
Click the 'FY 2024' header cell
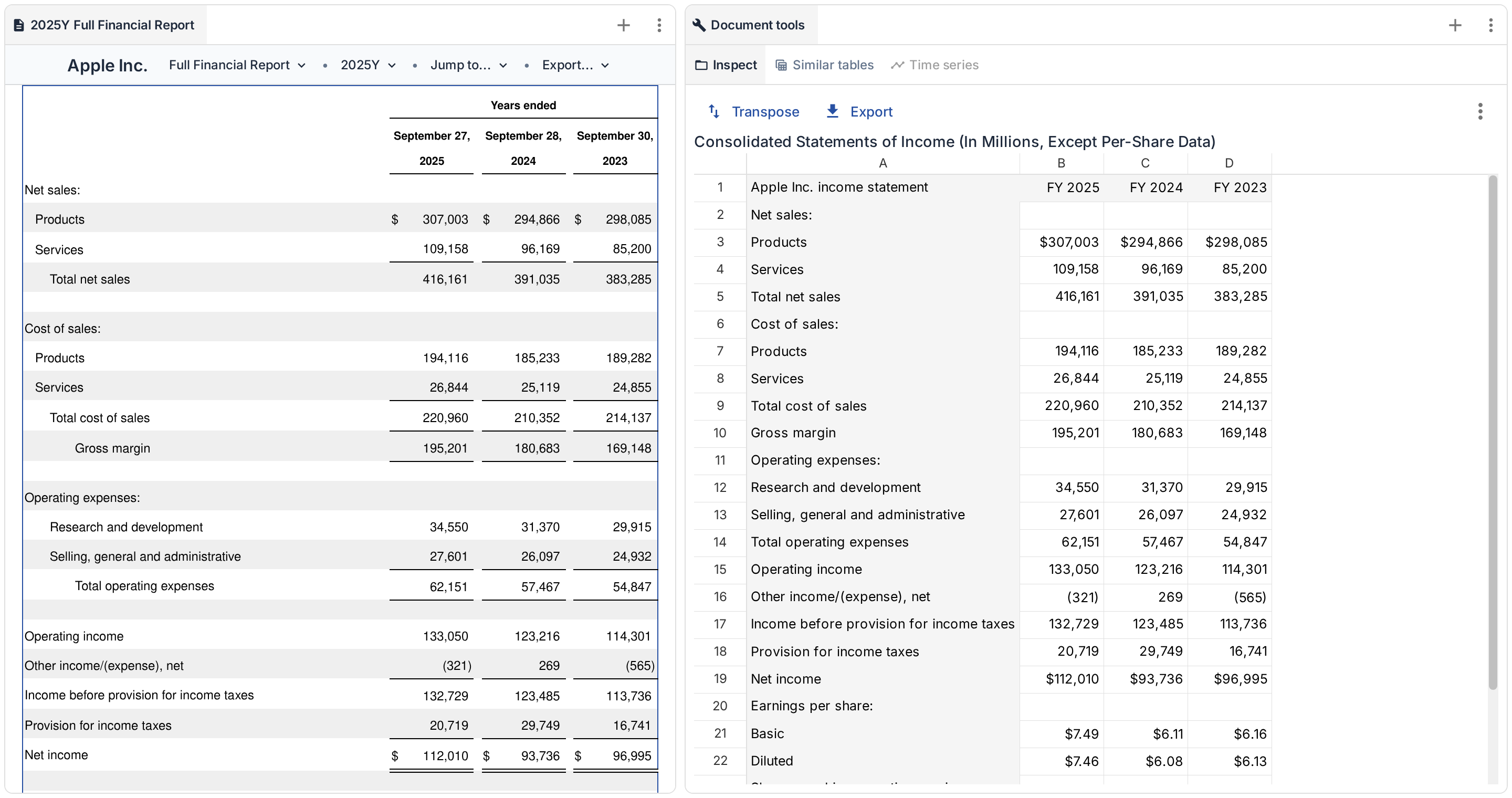pyautogui.click(x=1145, y=187)
